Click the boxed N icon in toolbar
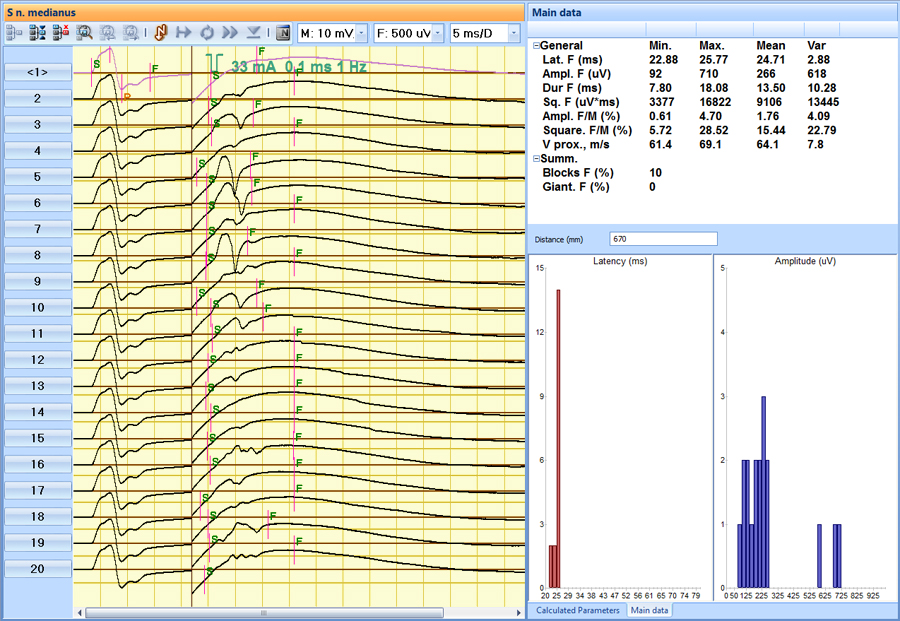This screenshot has height=621, width=900. tap(283, 33)
